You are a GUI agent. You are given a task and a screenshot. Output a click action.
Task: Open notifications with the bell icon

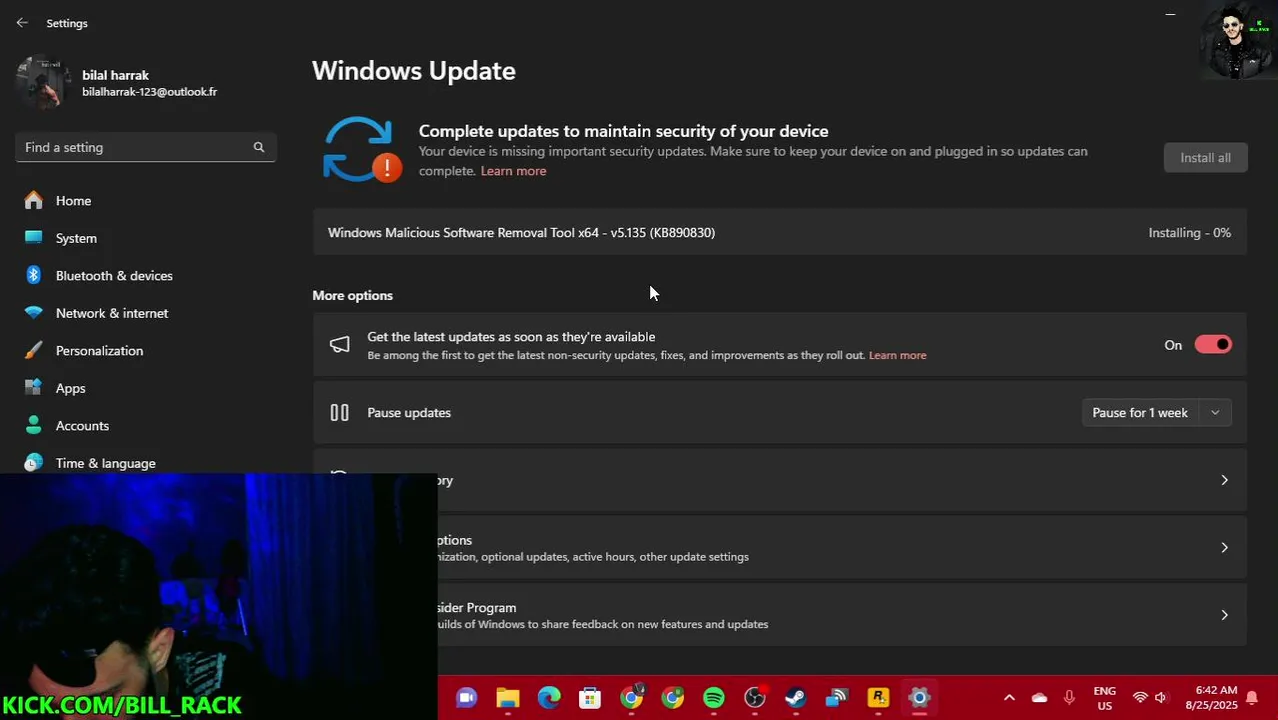pyautogui.click(x=1252, y=698)
